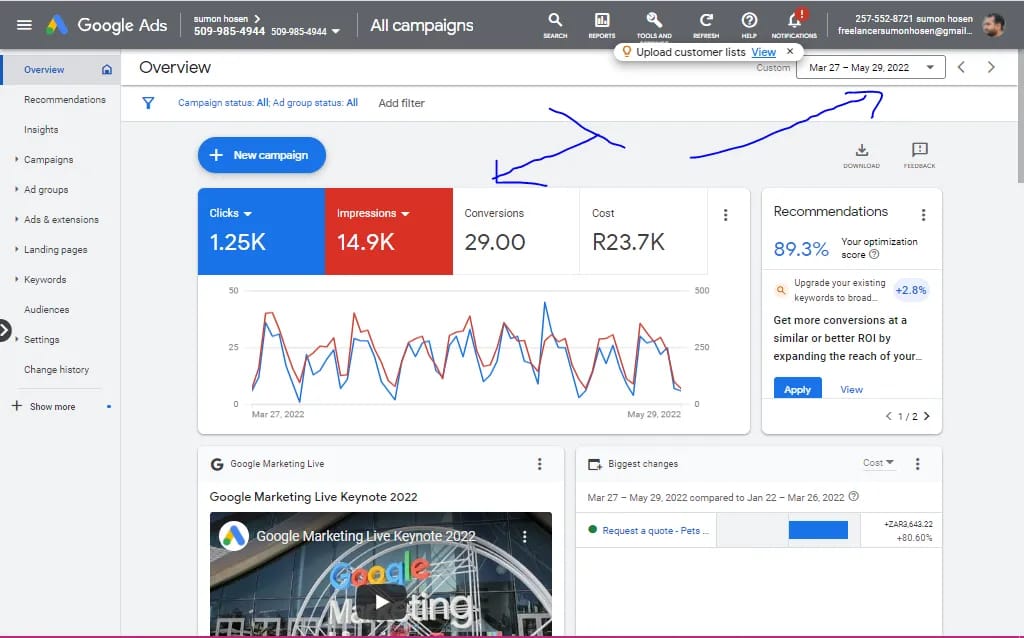Open the Reports icon
Viewport: 1024px width, 638px height.
point(602,21)
